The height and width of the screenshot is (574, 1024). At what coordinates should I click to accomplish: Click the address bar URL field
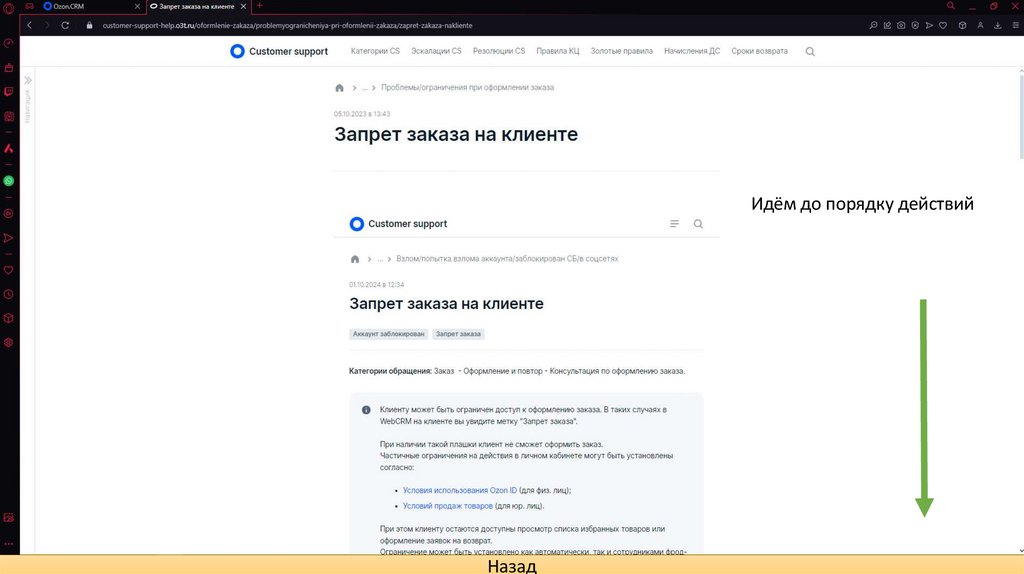point(287,25)
